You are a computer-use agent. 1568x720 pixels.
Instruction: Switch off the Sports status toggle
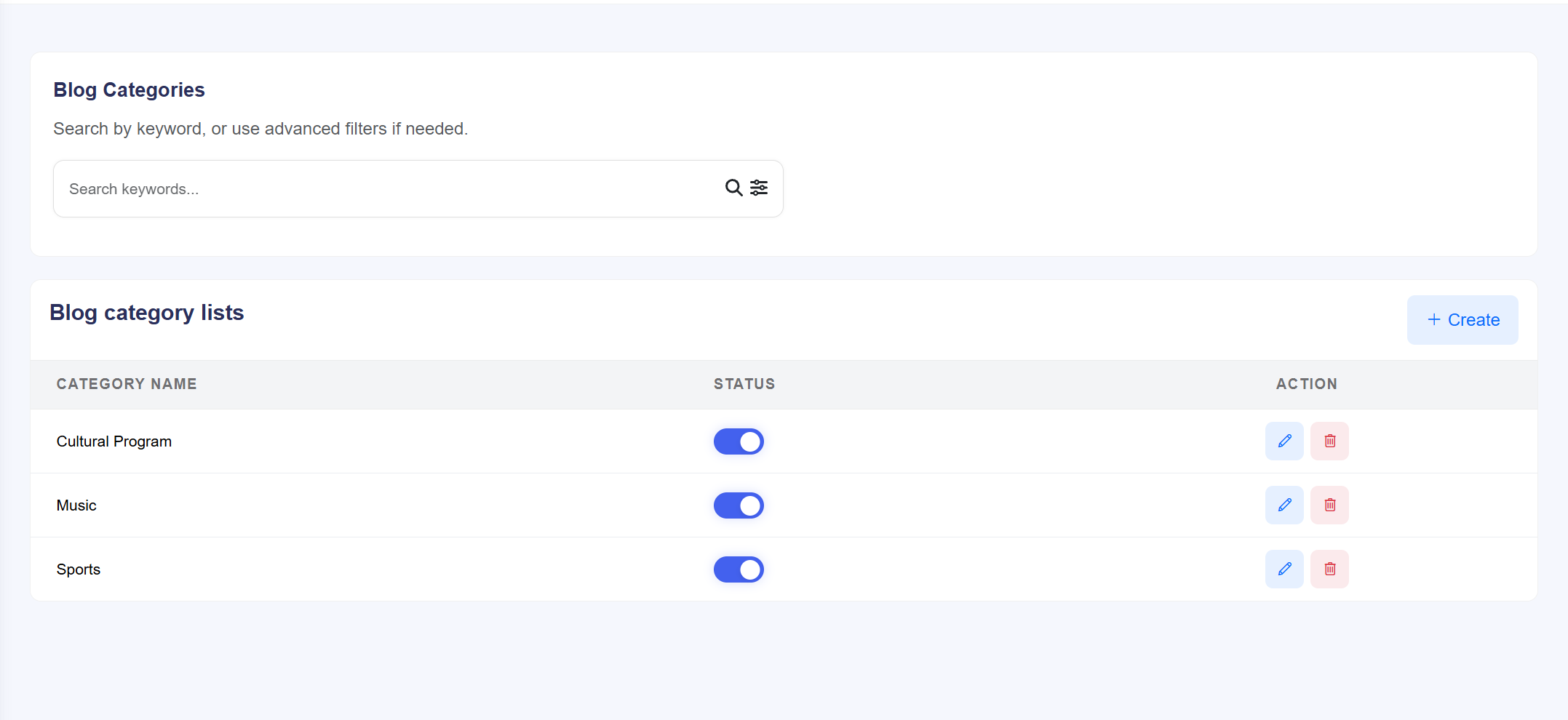click(x=739, y=569)
